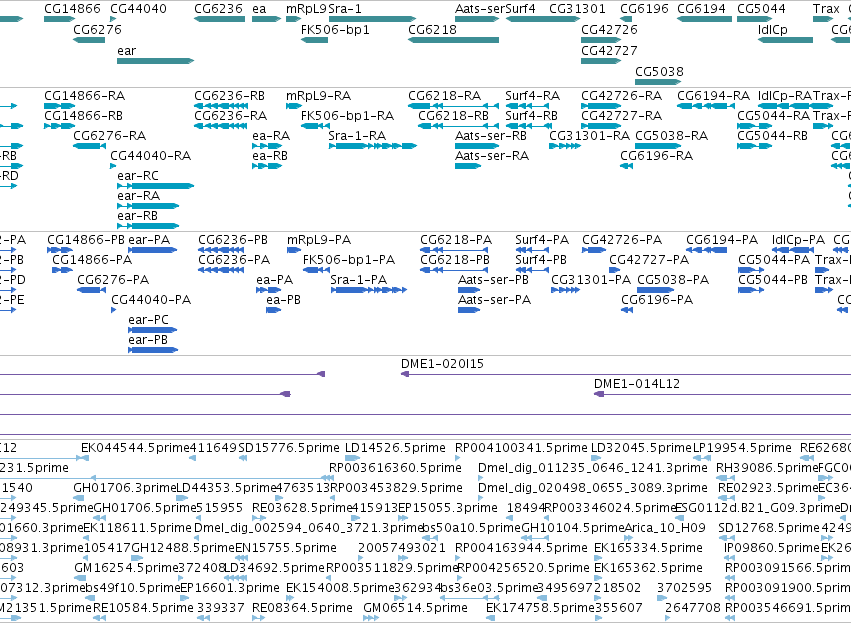Click the Sra-1-RA transcript label
The image size is (851, 623).
357,136
